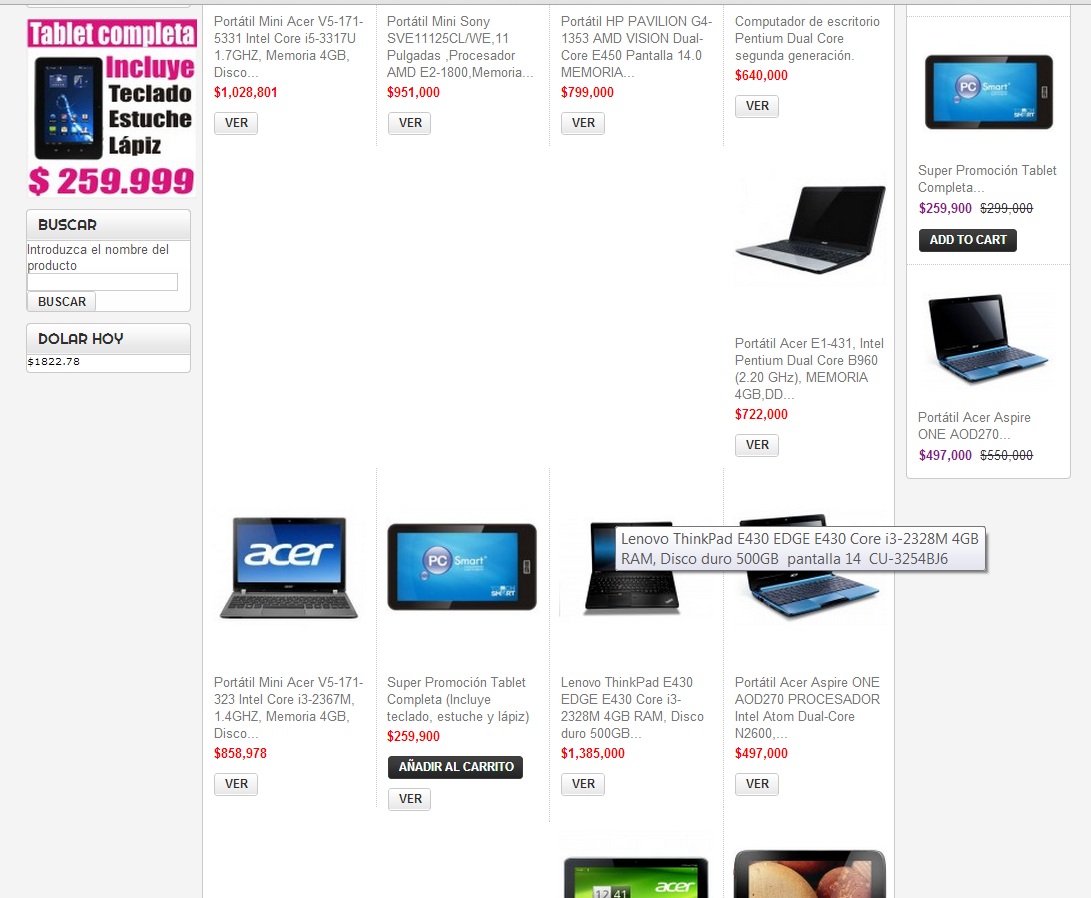
Task: Open the Acer V5-171-323 laptop image
Action: 289,568
